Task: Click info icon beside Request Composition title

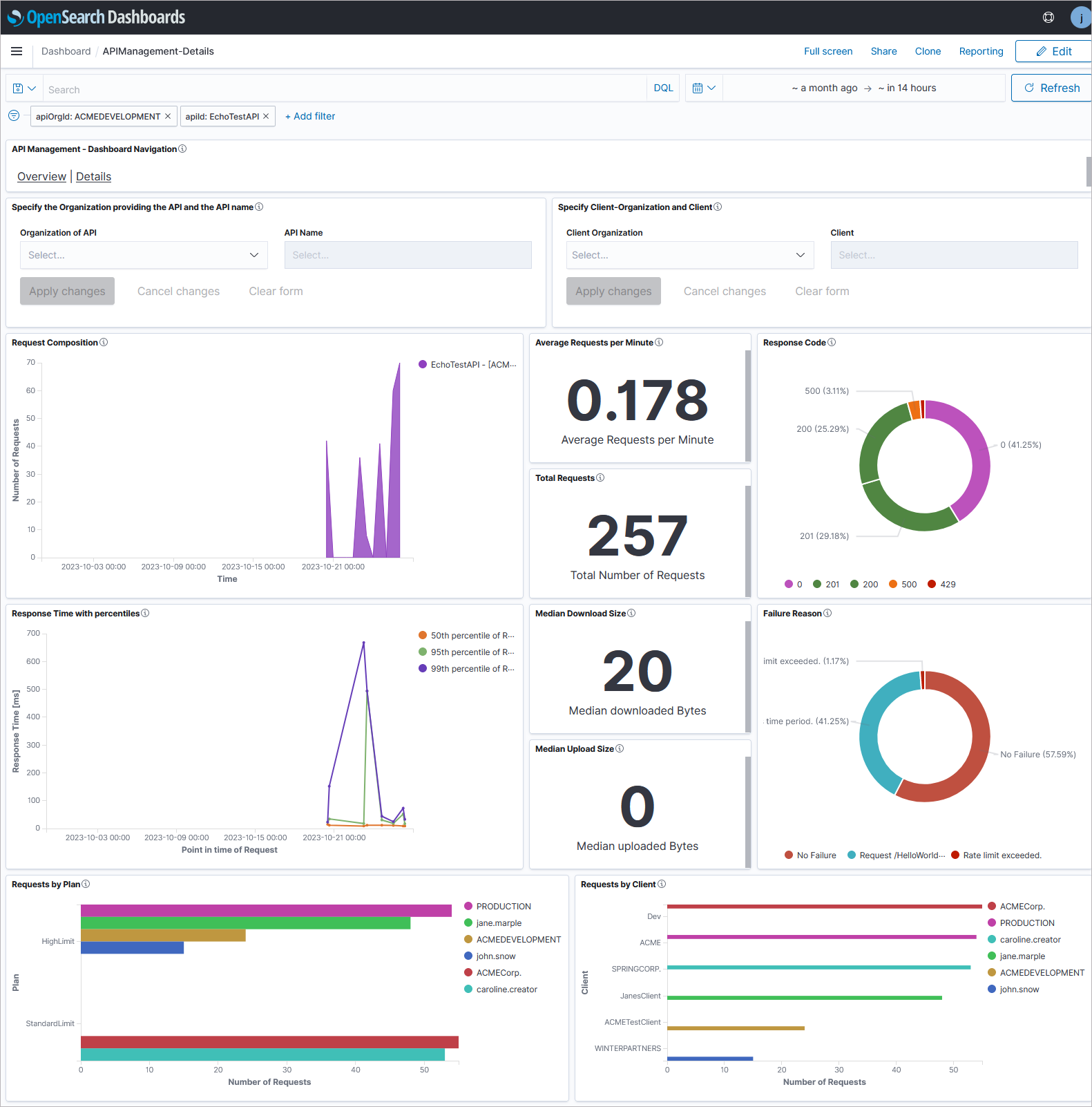Action: click(x=104, y=343)
